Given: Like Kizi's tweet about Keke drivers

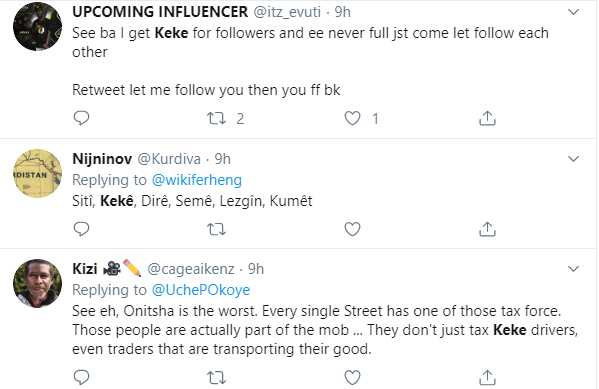Looking at the screenshot, I should pos(352,378).
